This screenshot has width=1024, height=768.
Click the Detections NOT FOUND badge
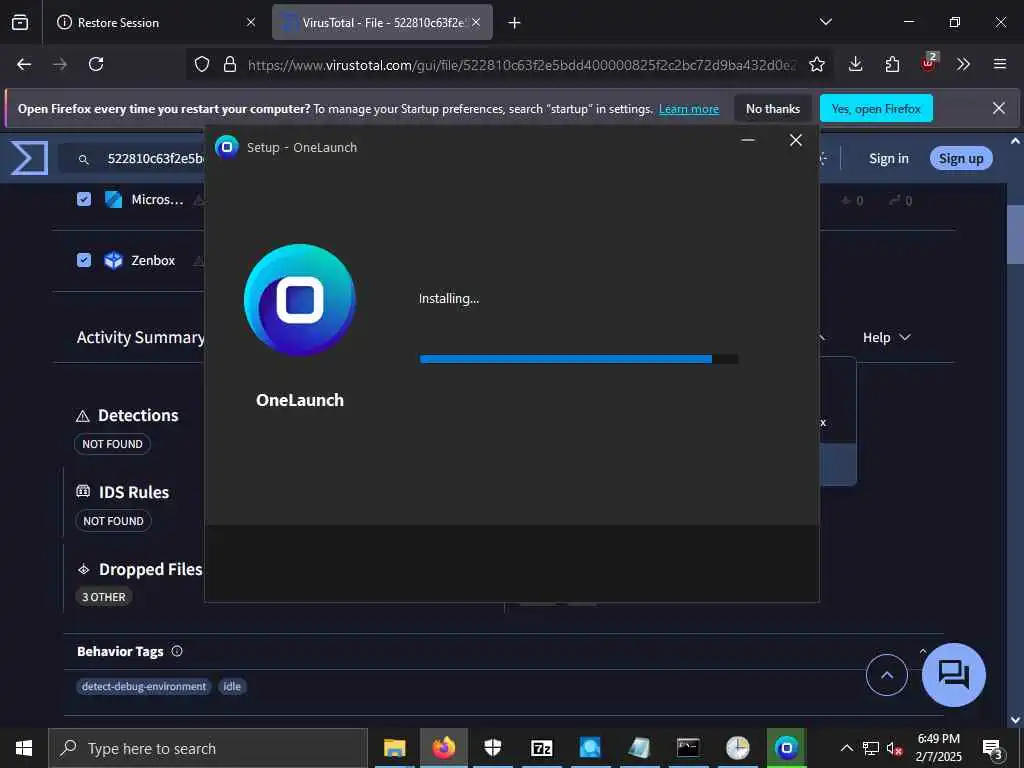point(112,444)
